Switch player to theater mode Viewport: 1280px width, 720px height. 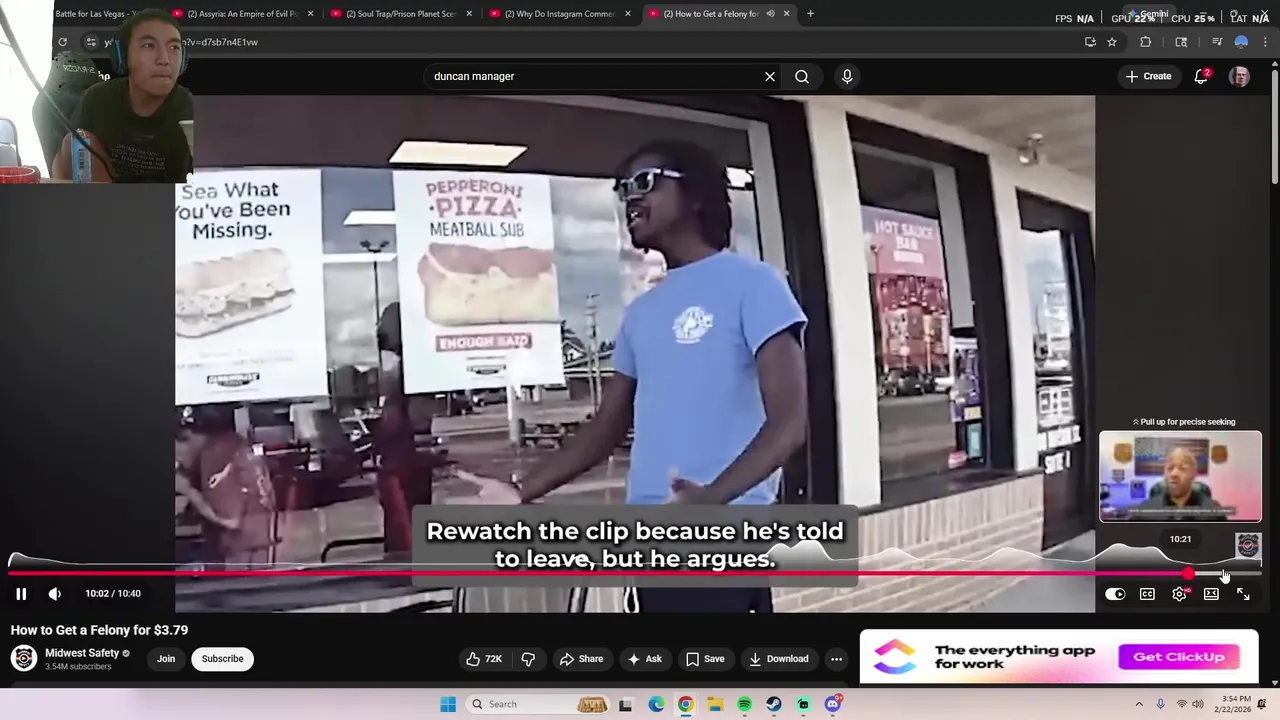[x=1211, y=594]
